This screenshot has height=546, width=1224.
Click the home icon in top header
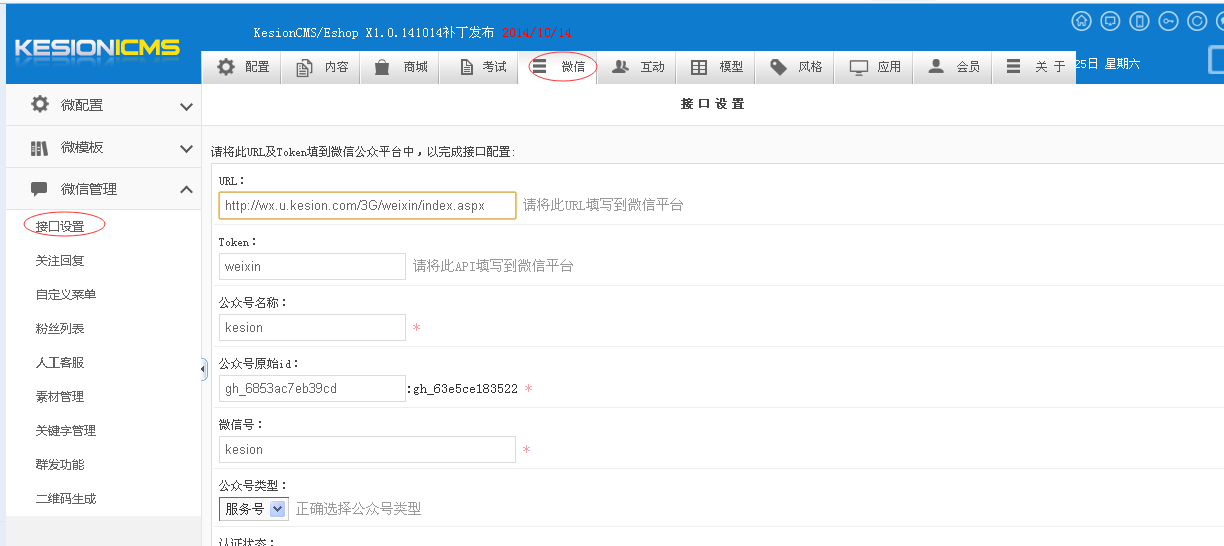tap(1081, 21)
